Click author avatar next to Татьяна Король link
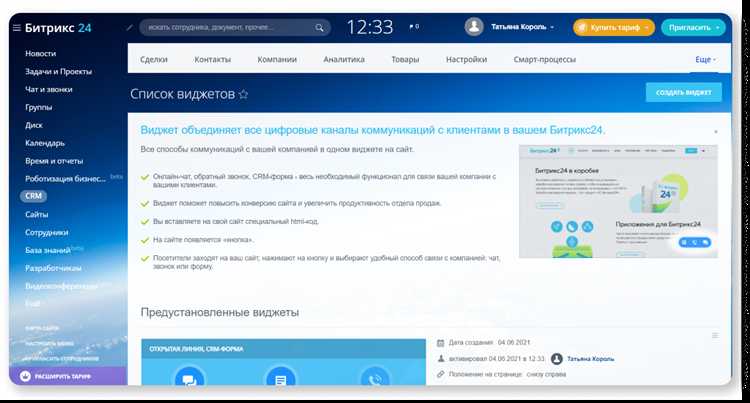Image resolution: width=750 pixels, height=403 pixels. (x=556, y=359)
